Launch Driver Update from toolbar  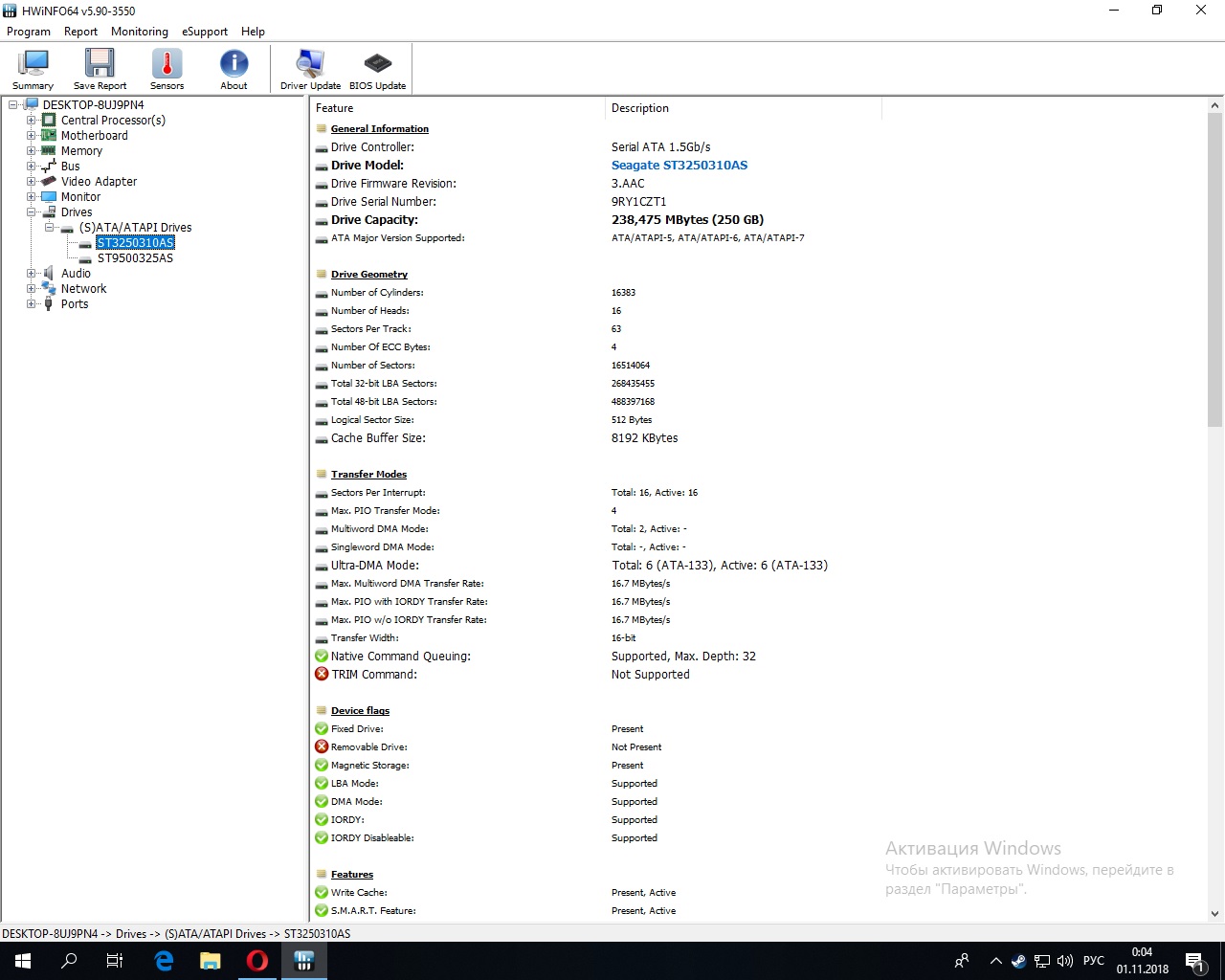click(310, 69)
